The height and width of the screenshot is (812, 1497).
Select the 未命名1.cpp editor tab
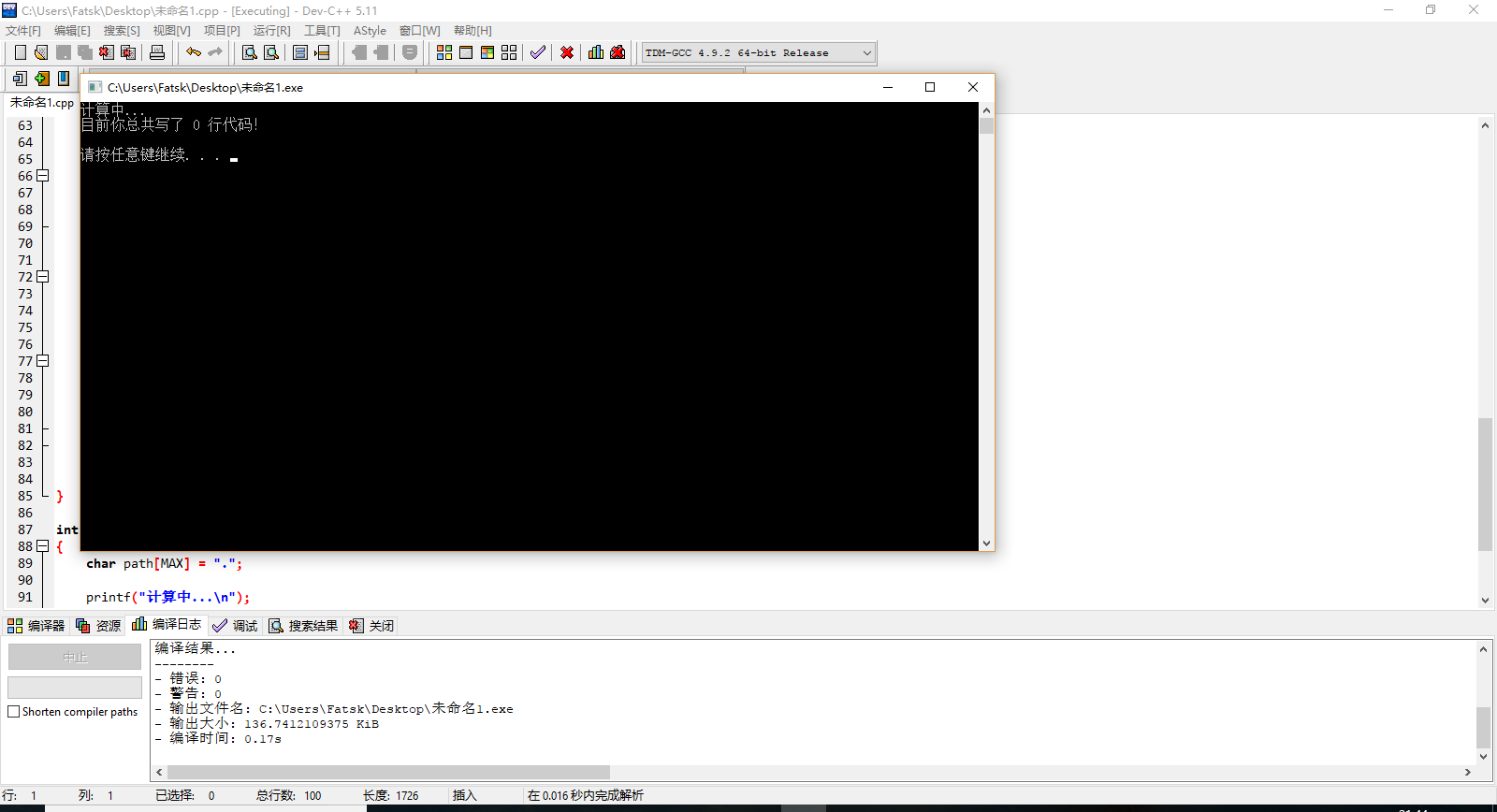41,103
